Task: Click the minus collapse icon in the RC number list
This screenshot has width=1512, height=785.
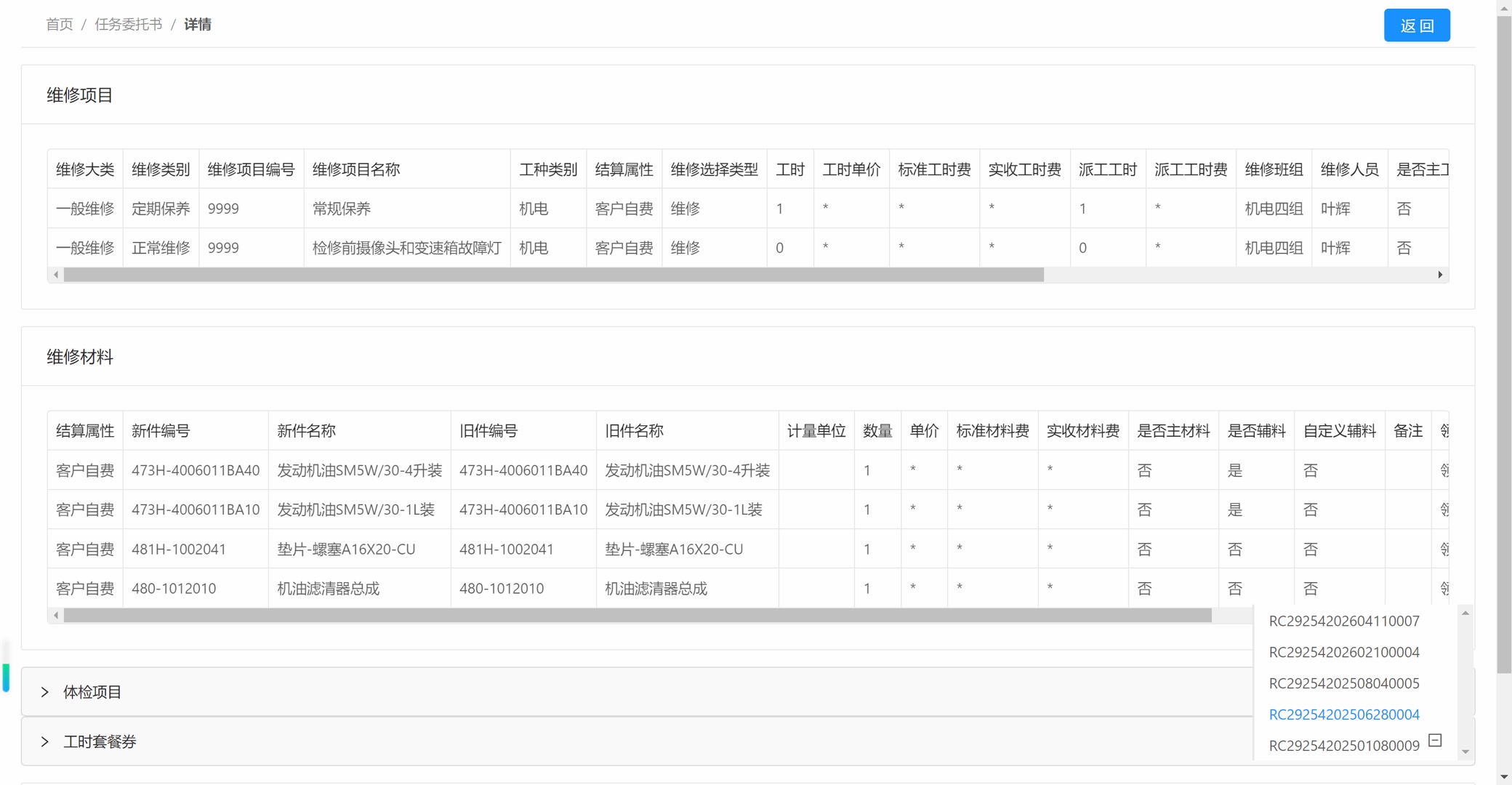Action: pos(1435,740)
